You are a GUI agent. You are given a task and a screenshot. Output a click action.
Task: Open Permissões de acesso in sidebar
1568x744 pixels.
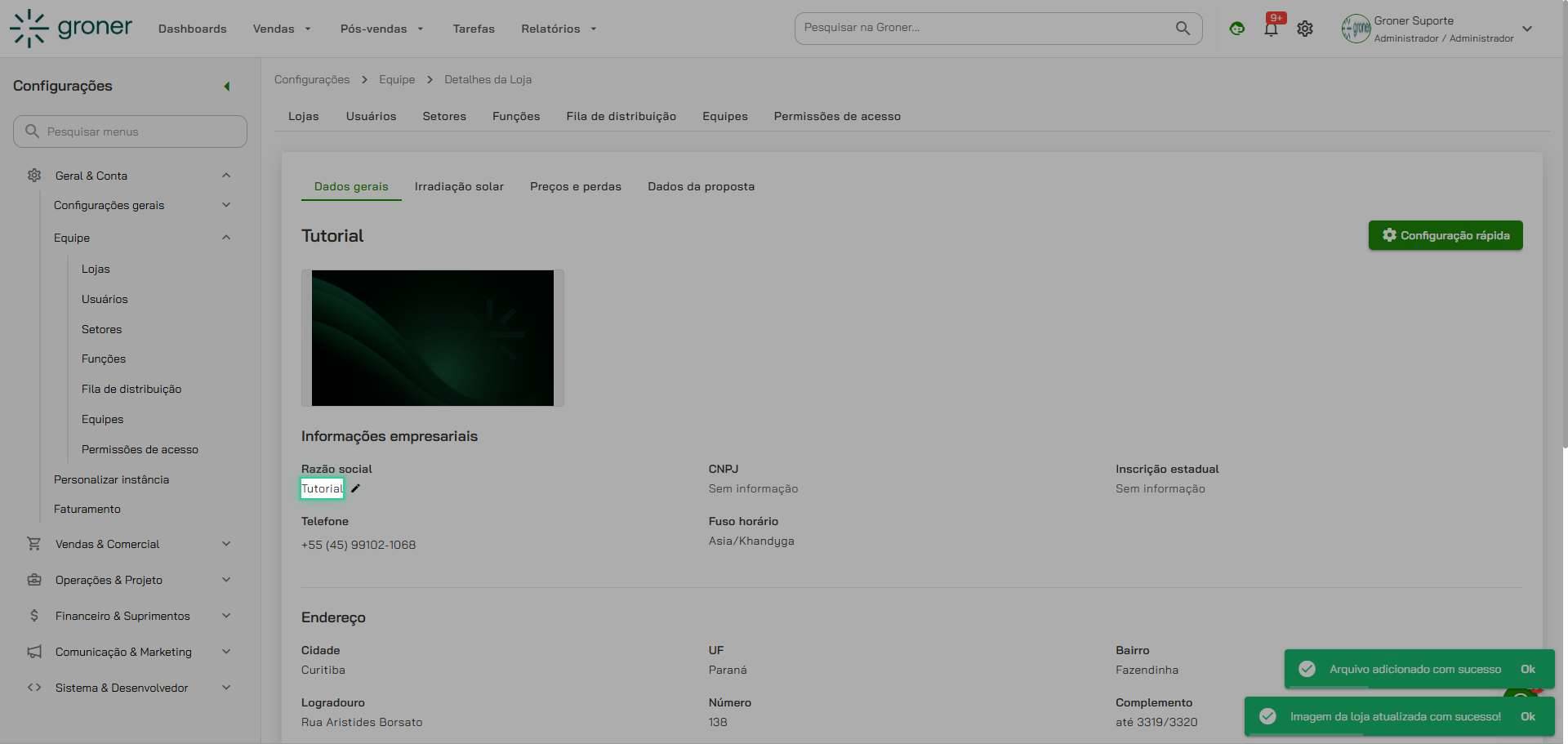click(x=140, y=449)
